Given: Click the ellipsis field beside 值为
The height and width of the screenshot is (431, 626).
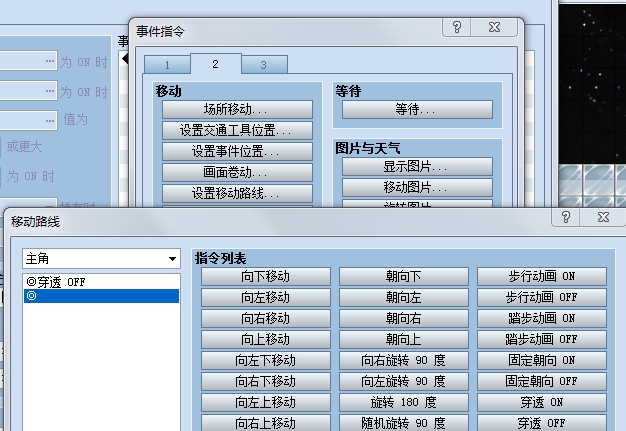Looking at the screenshot, I should [28, 120].
